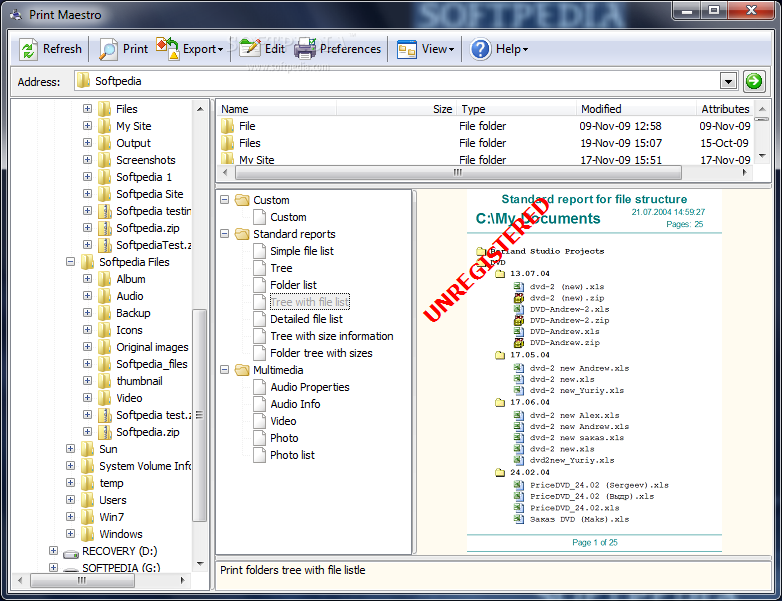Viewport: 782px width, 601px height.
Task: Expand the My Site folder node
Action: (87, 126)
